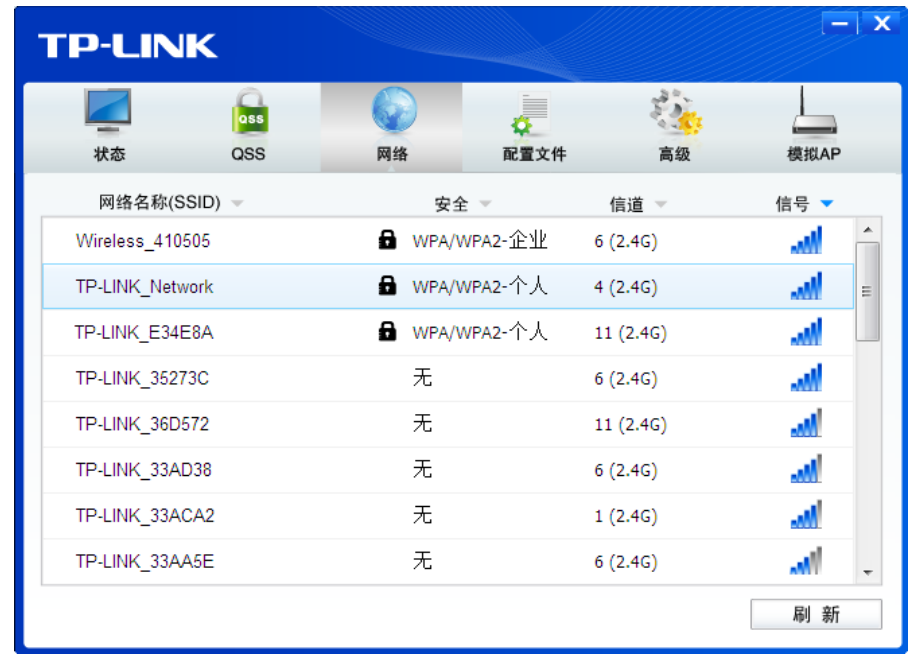This screenshot has height=661, width=914.
Task: Click signal bars of Wireless_410505
Action: point(806,240)
